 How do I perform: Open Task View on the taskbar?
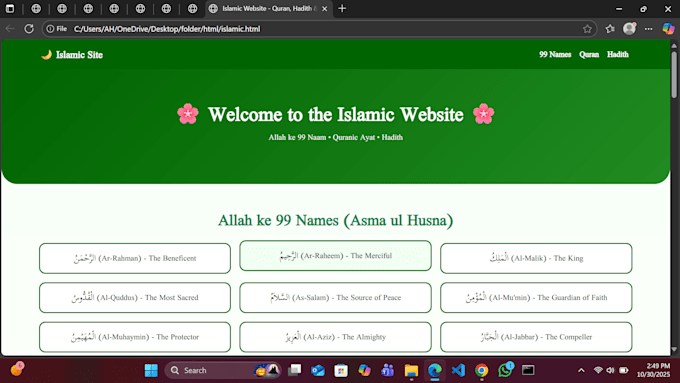pos(295,370)
